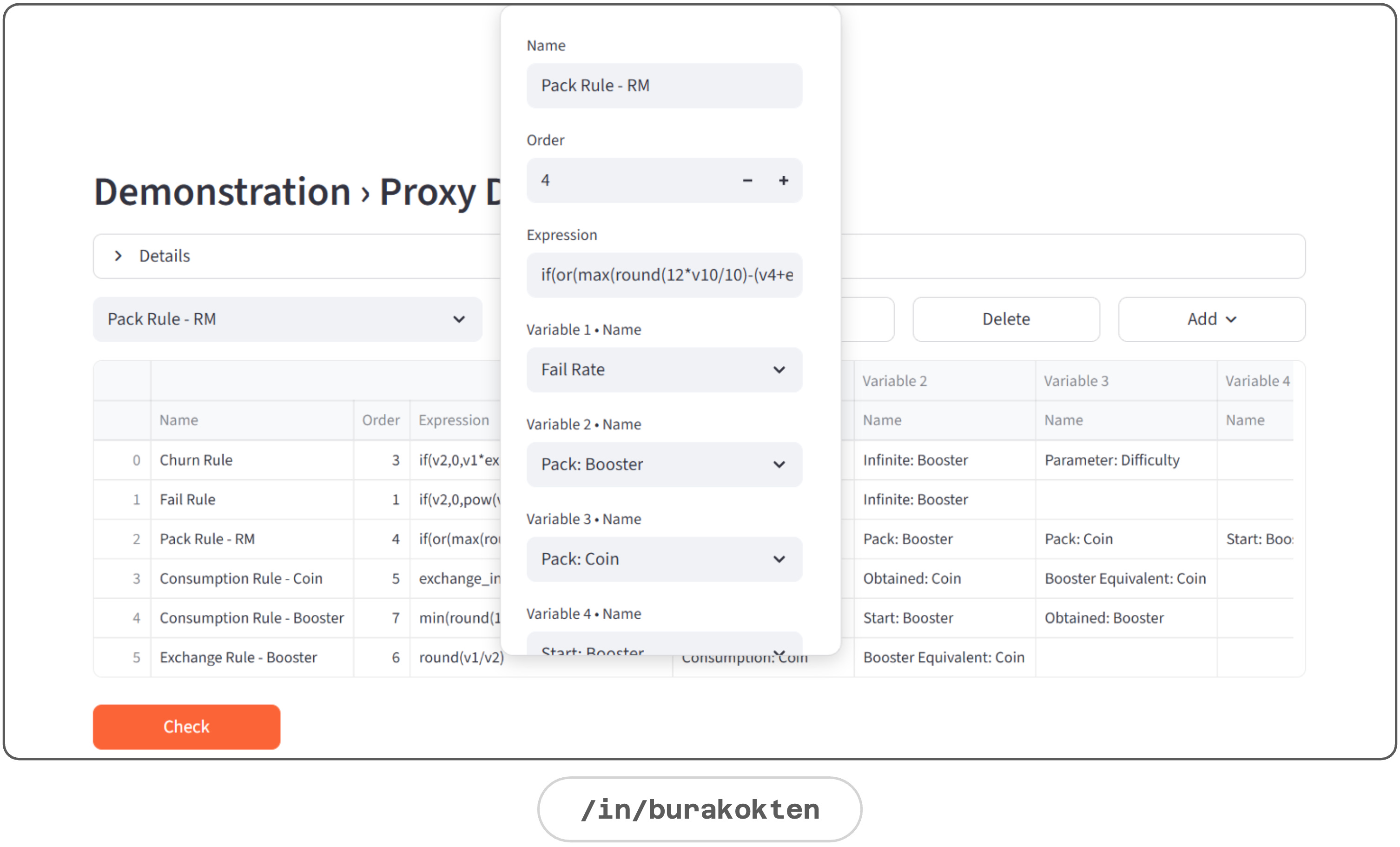
Task: Click Exchange Rule - Booster row
Action: (238, 658)
